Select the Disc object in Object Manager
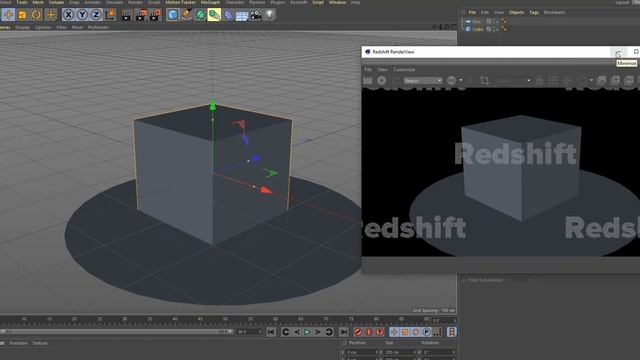This screenshot has width=640, height=360. [477, 22]
